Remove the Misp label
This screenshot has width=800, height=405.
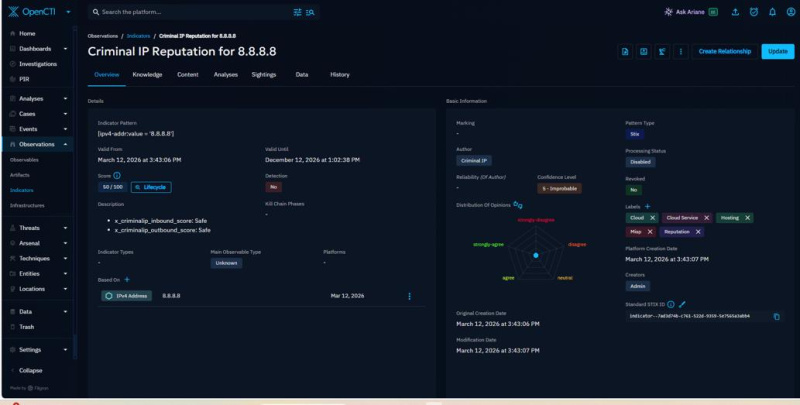click(x=650, y=232)
